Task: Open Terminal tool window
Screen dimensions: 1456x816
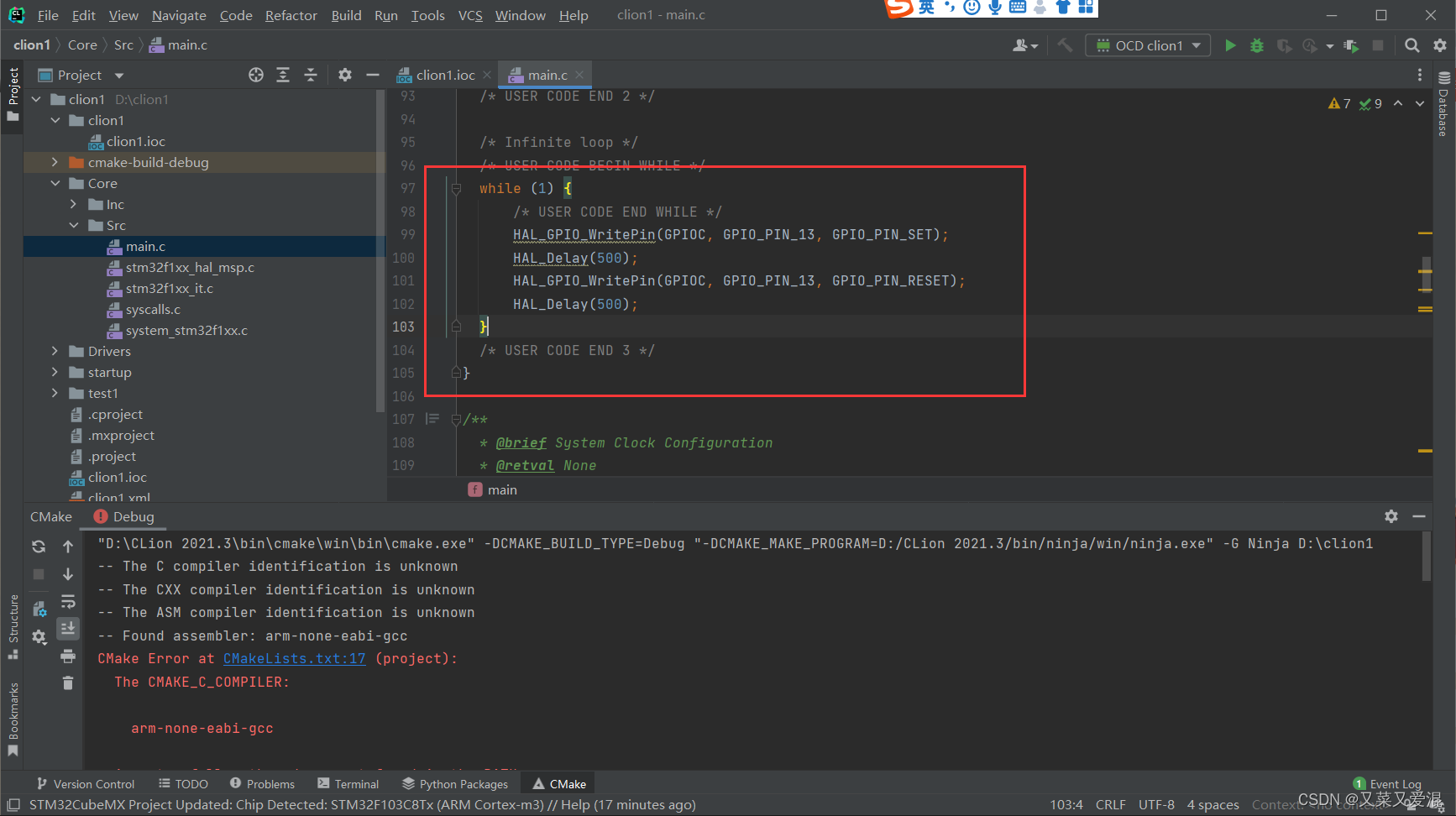Action: 348,784
